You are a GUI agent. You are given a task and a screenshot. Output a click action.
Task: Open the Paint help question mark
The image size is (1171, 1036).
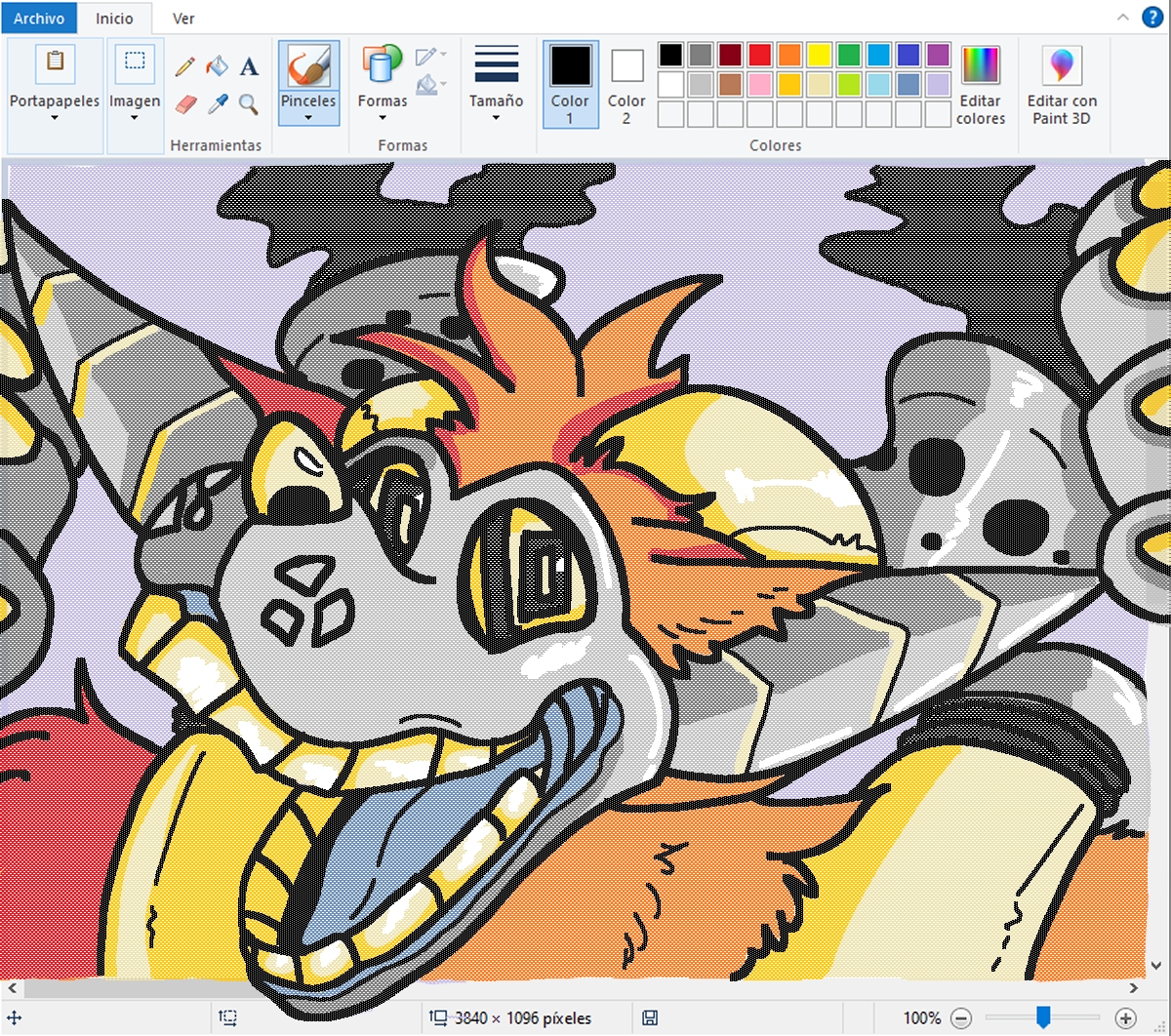1152,18
